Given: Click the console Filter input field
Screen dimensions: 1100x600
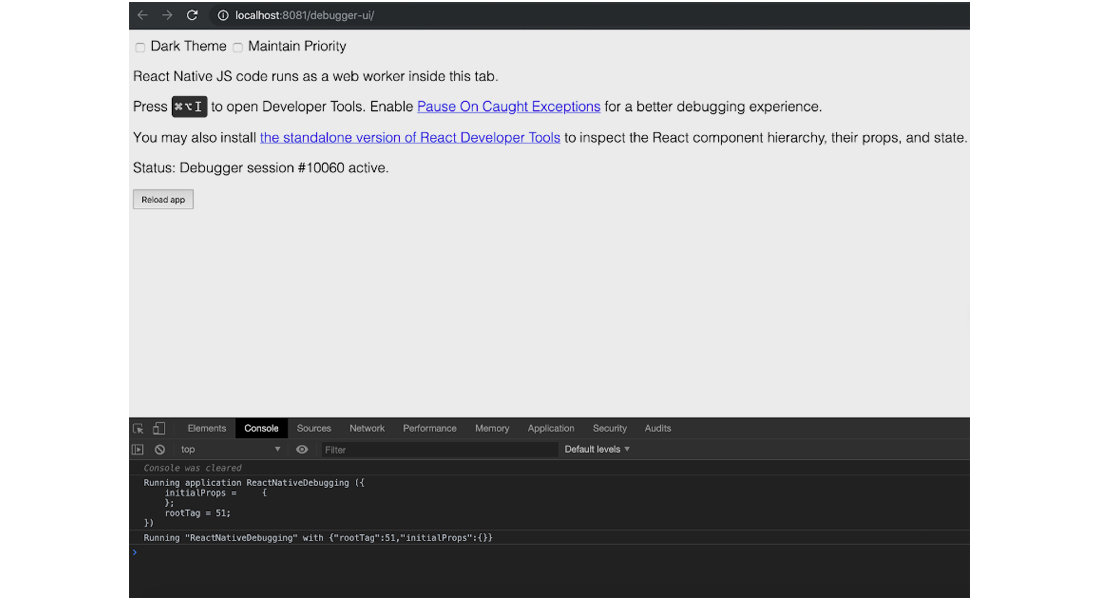Looking at the screenshot, I should pyautogui.click(x=439, y=450).
